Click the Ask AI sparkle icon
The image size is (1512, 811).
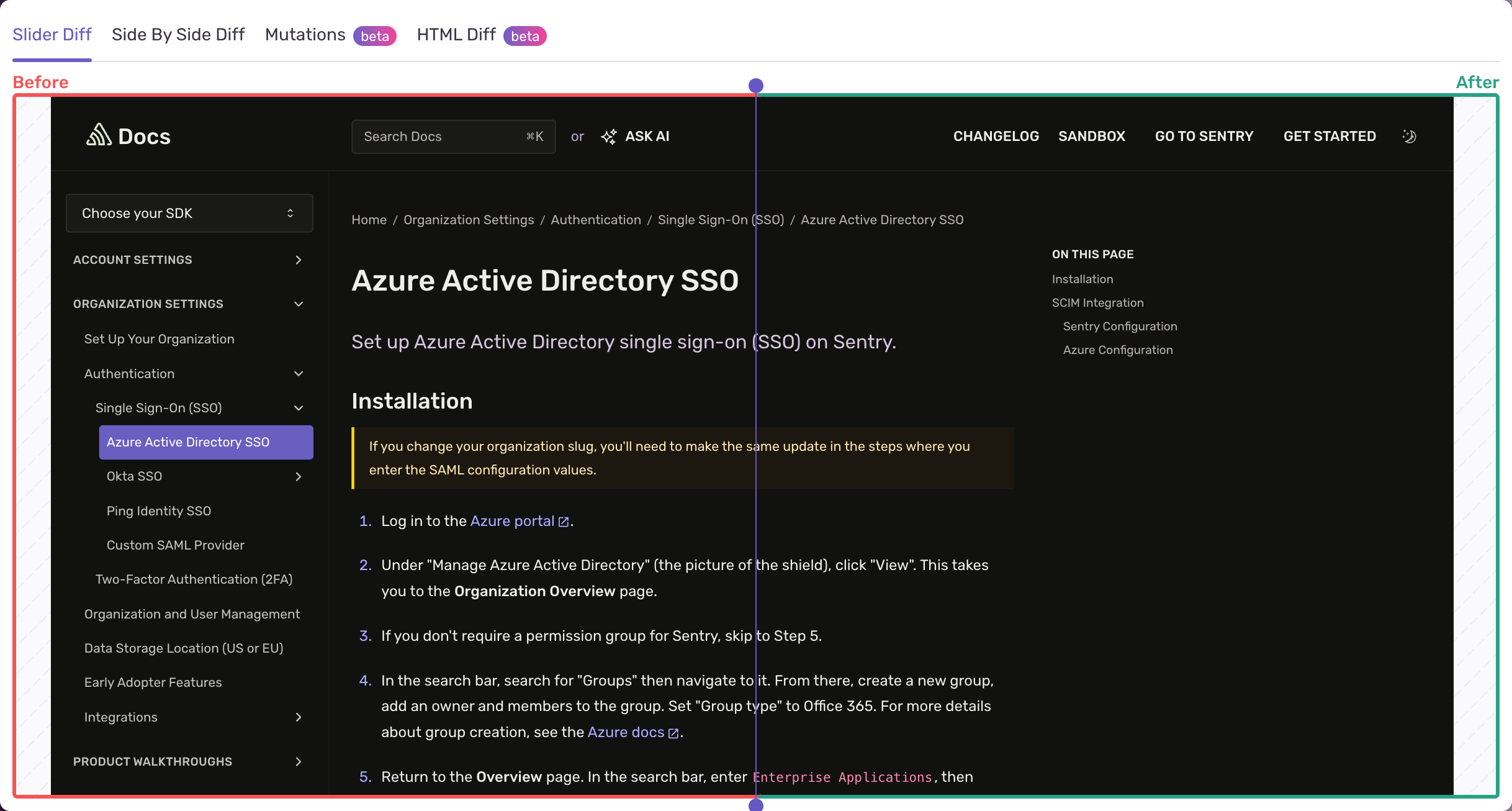(x=609, y=137)
